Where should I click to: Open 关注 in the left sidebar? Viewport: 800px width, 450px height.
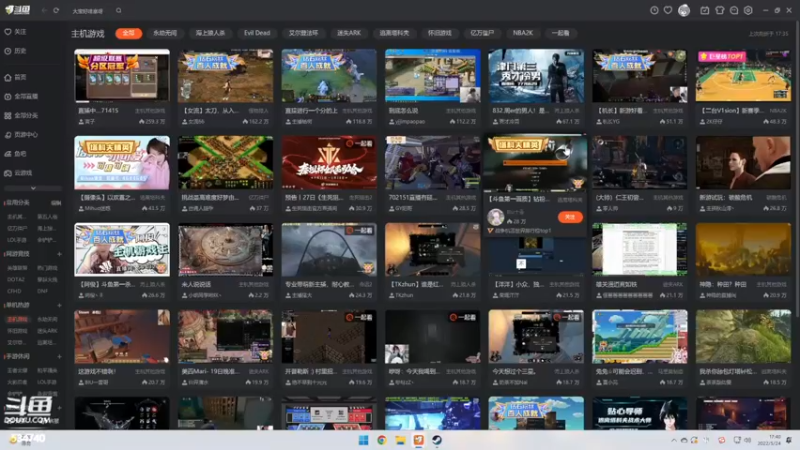click(15, 32)
